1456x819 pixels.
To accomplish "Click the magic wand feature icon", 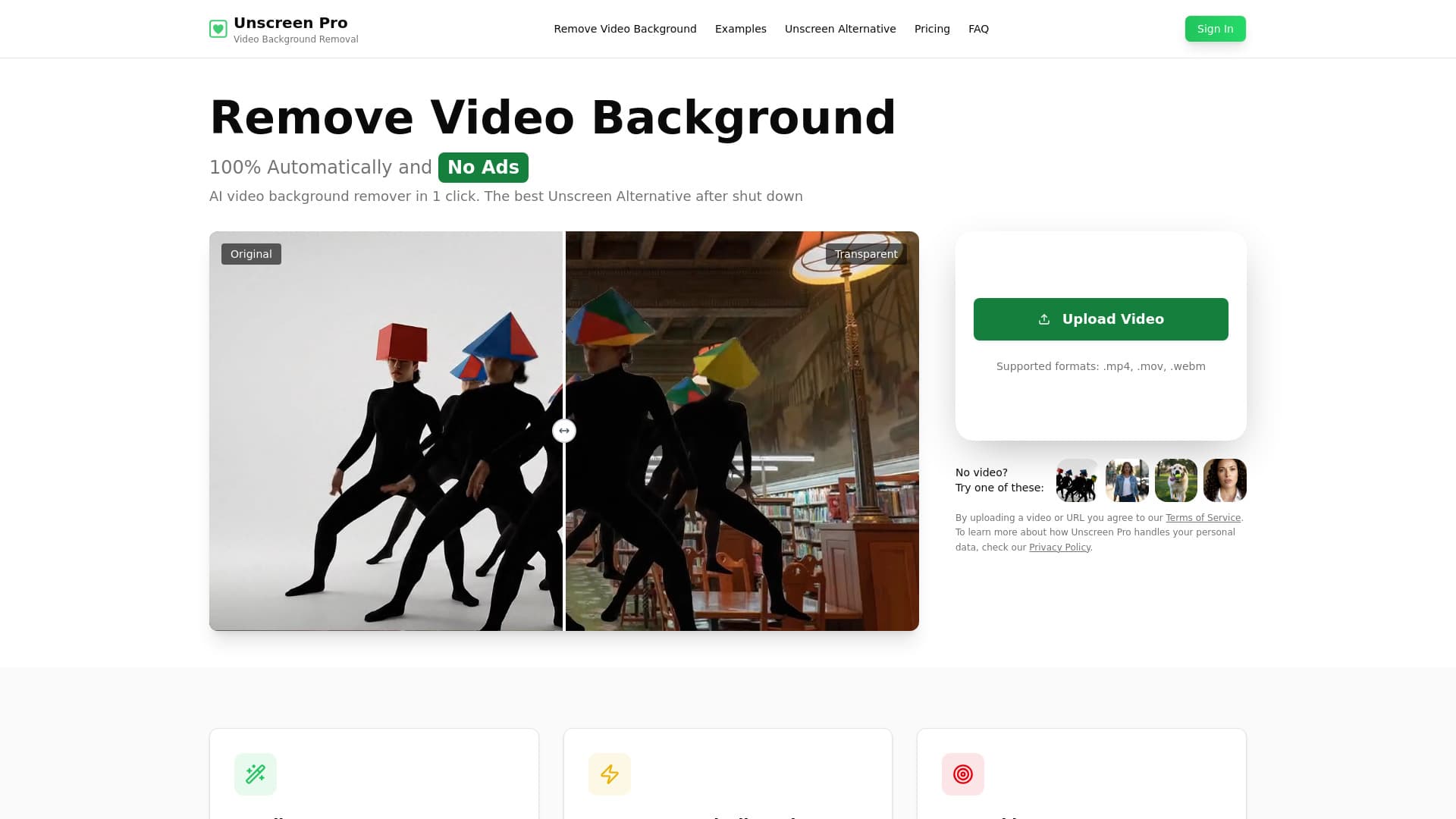I will pyautogui.click(x=256, y=774).
